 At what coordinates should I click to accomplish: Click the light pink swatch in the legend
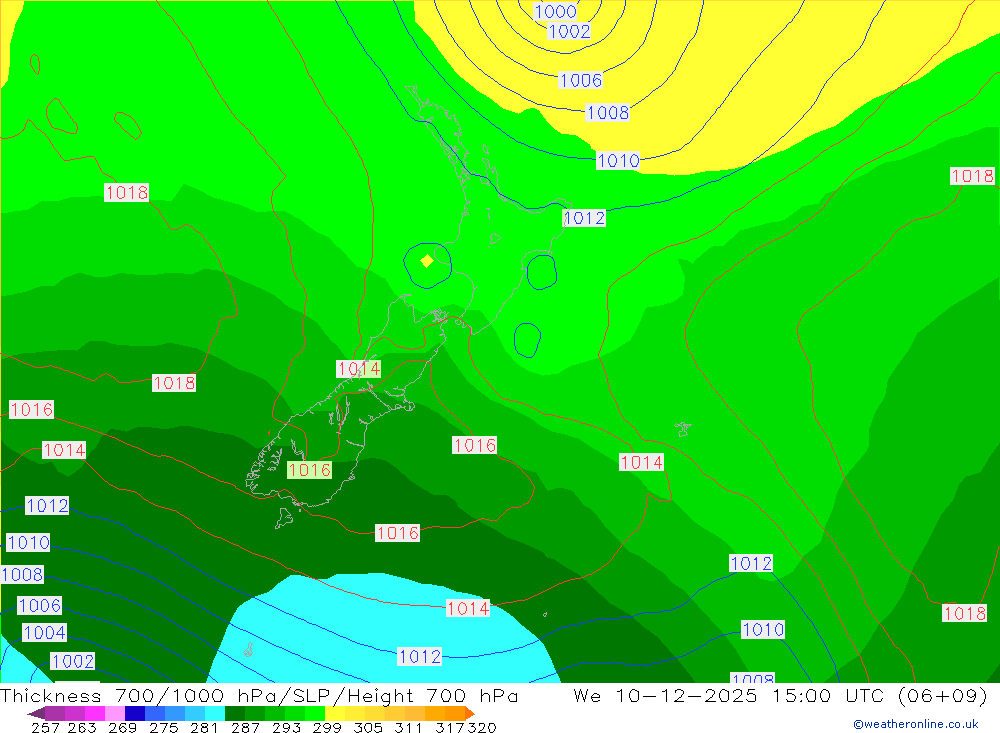(115, 713)
